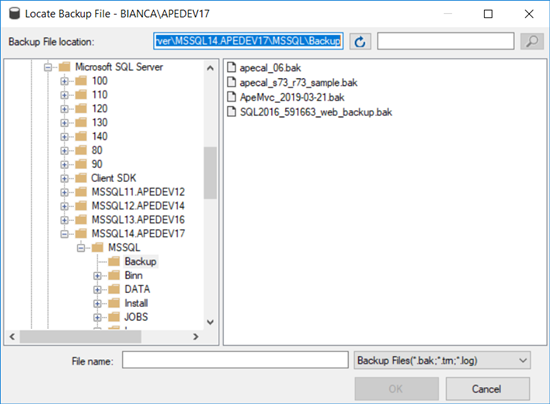Select file icon of apecal_s73_r73_sample.bak
550x404 pixels.
[232, 82]
